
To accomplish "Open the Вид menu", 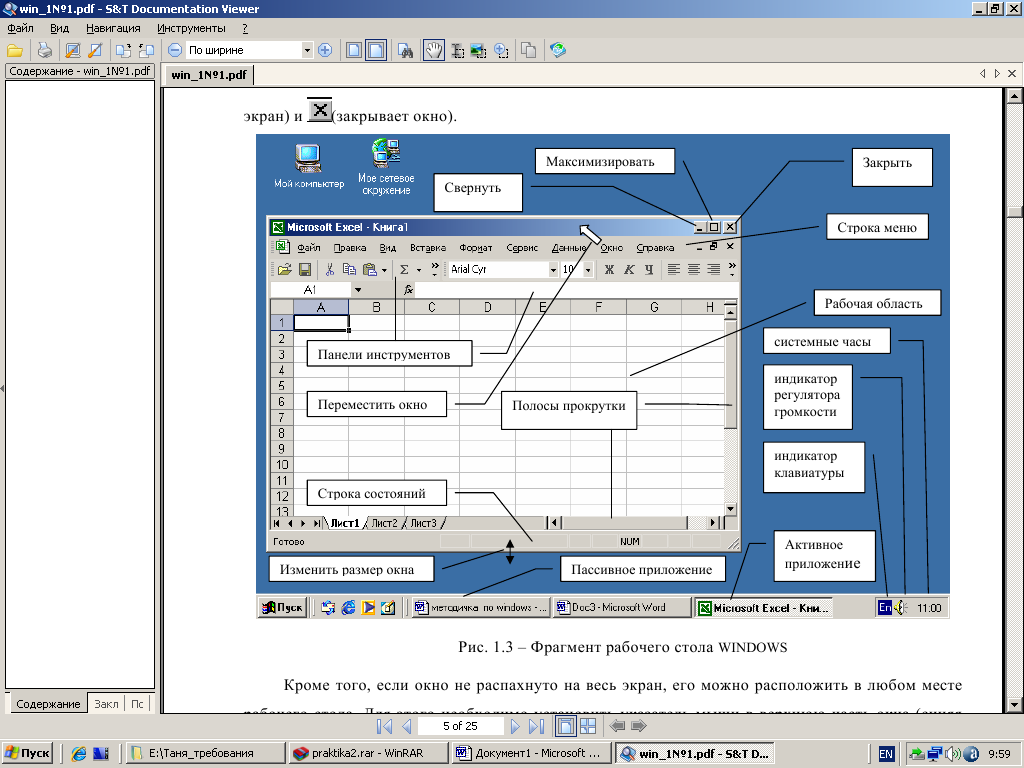I will 59,28.
